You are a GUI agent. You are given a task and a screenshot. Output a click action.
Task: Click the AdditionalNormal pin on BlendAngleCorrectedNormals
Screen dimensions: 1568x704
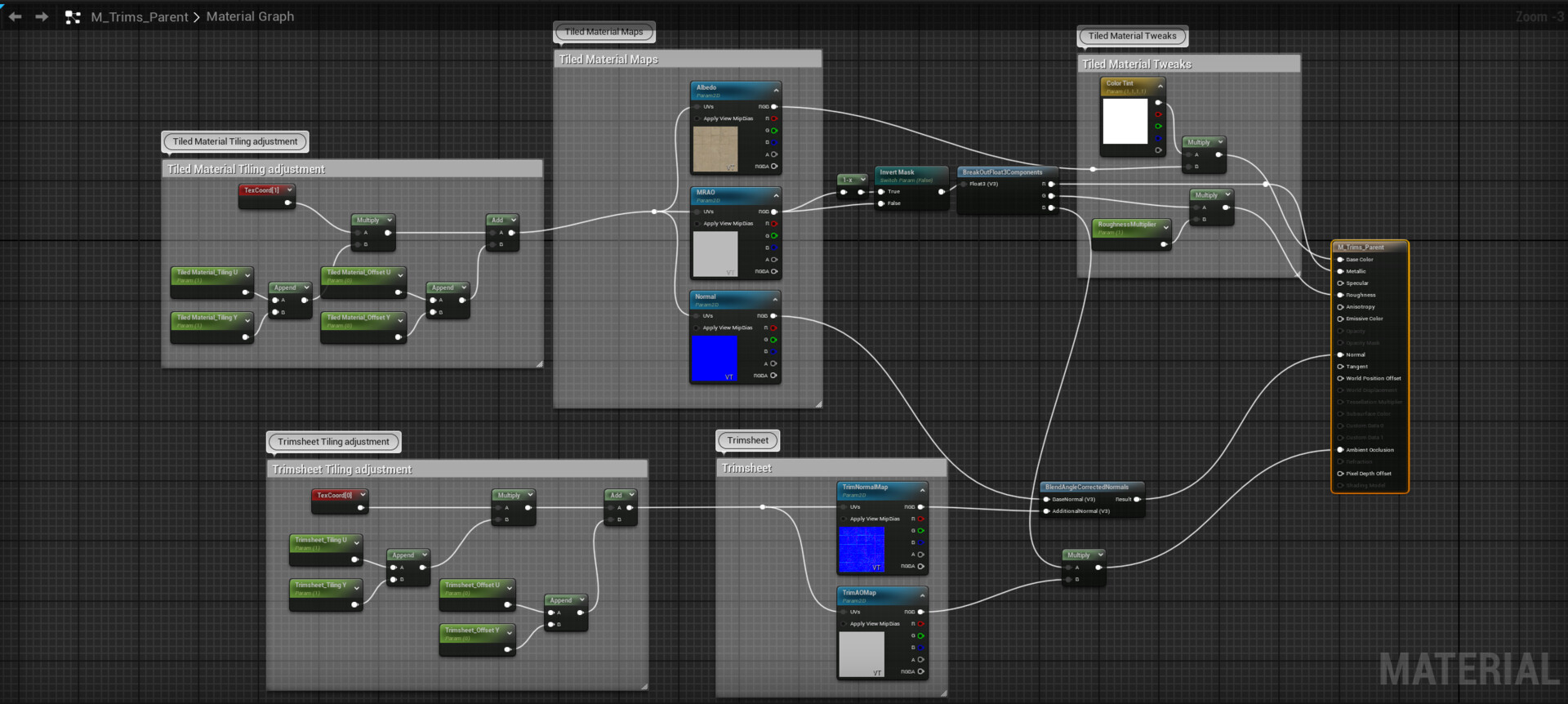(x=1046, y=511)
